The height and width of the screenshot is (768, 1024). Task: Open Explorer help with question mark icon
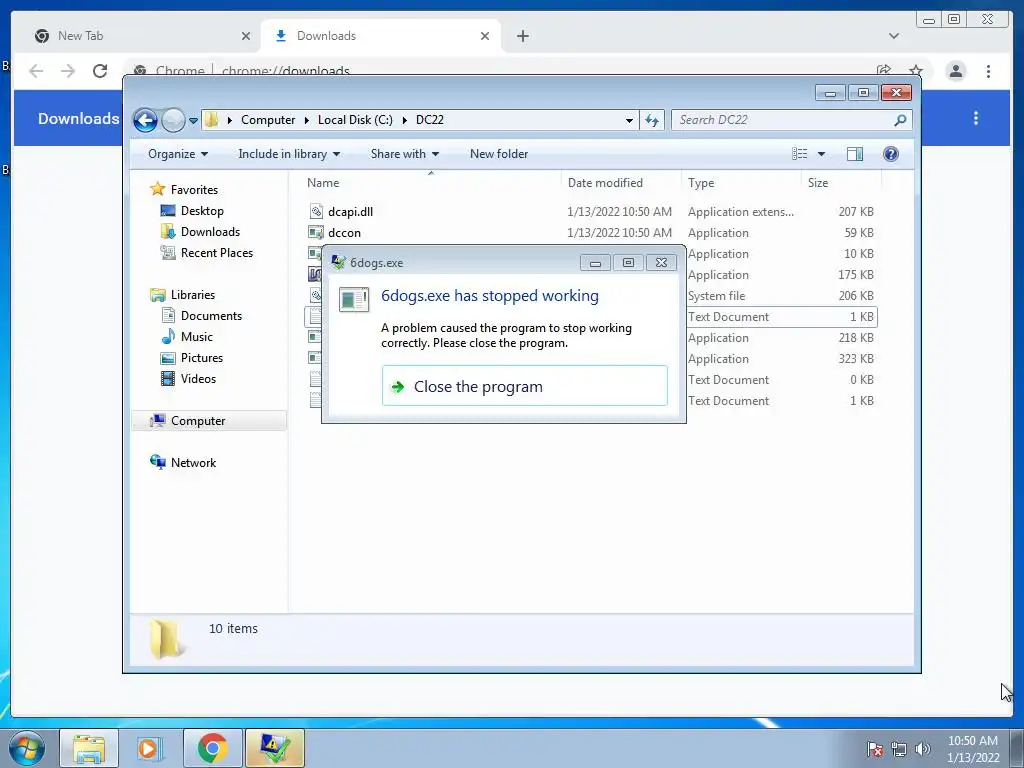[891, 154]
